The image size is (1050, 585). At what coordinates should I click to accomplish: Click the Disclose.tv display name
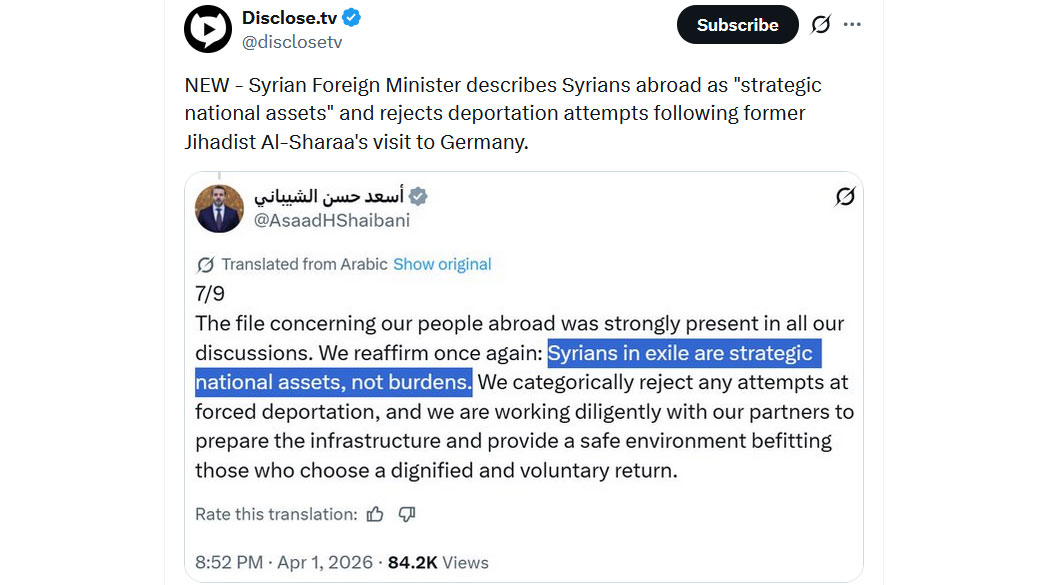pos(290,17)
